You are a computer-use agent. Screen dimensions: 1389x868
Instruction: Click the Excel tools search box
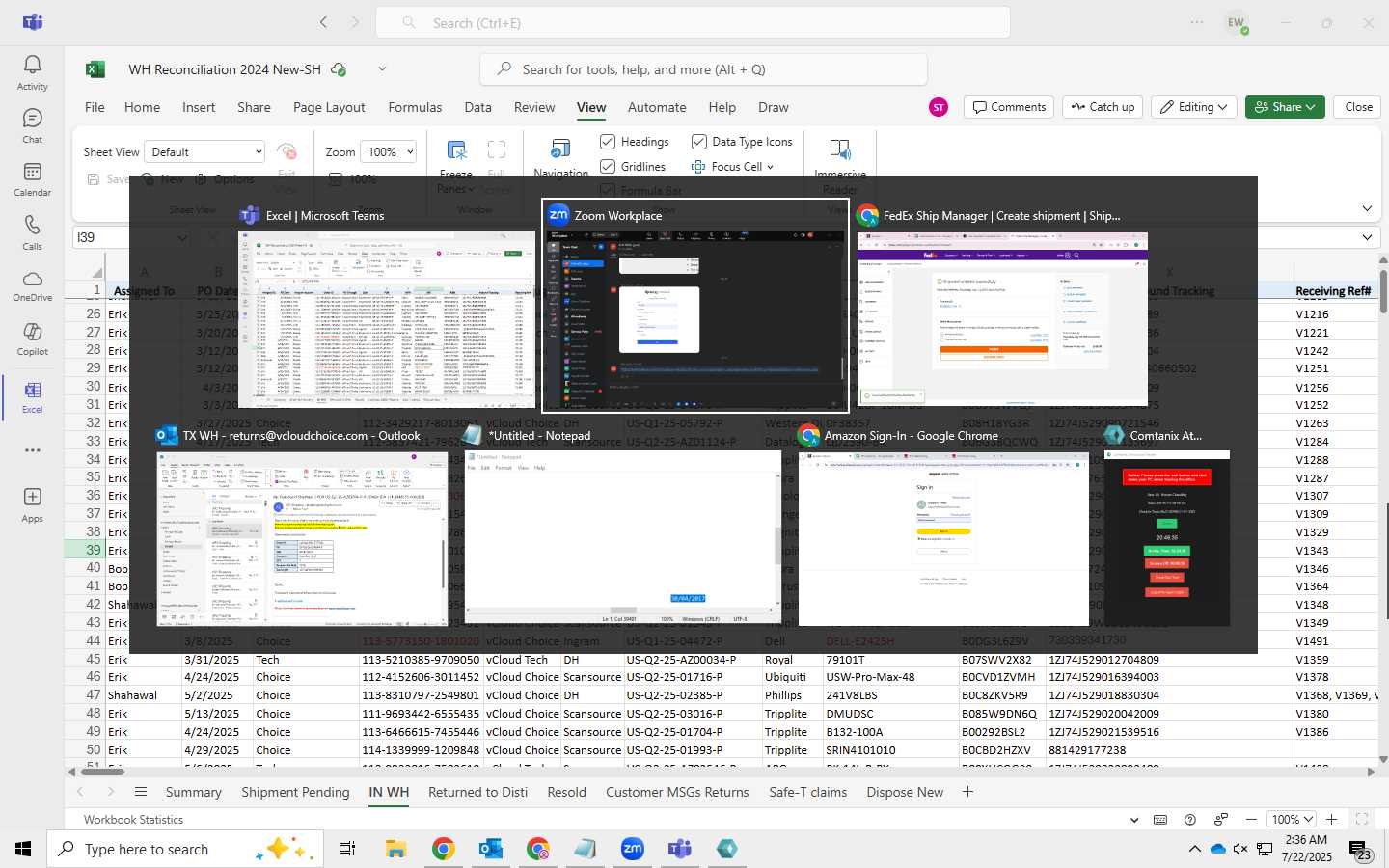click(x=703, y=69)
